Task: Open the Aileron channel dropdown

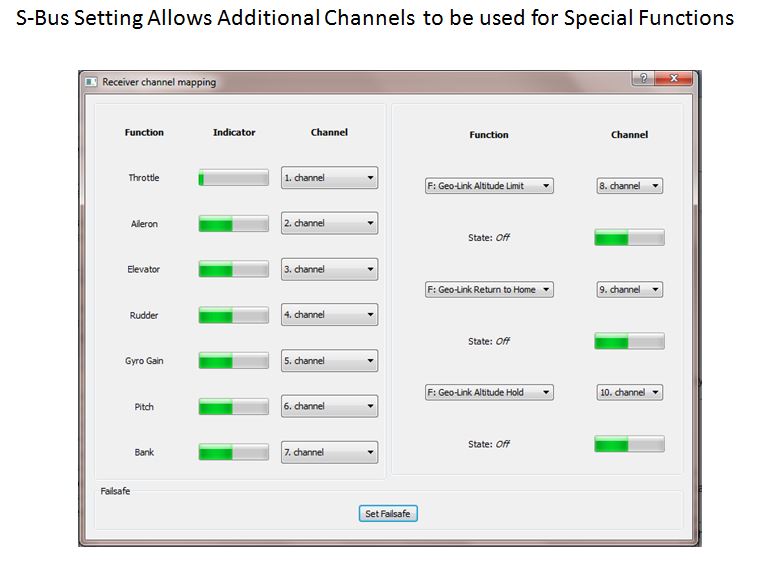Action: click(329, 223)
